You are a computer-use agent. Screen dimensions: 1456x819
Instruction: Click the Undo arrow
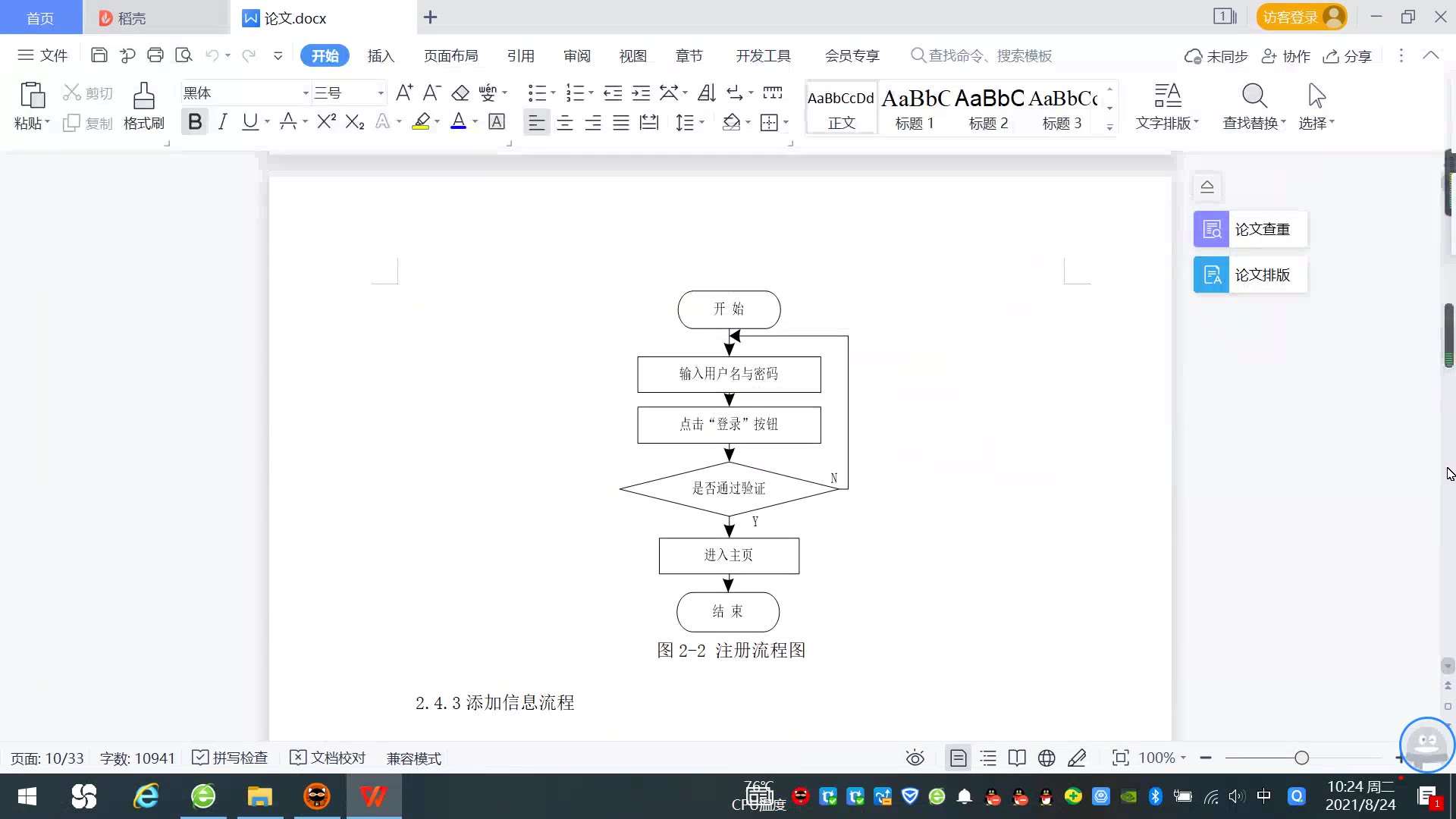(x=212, y=55)
